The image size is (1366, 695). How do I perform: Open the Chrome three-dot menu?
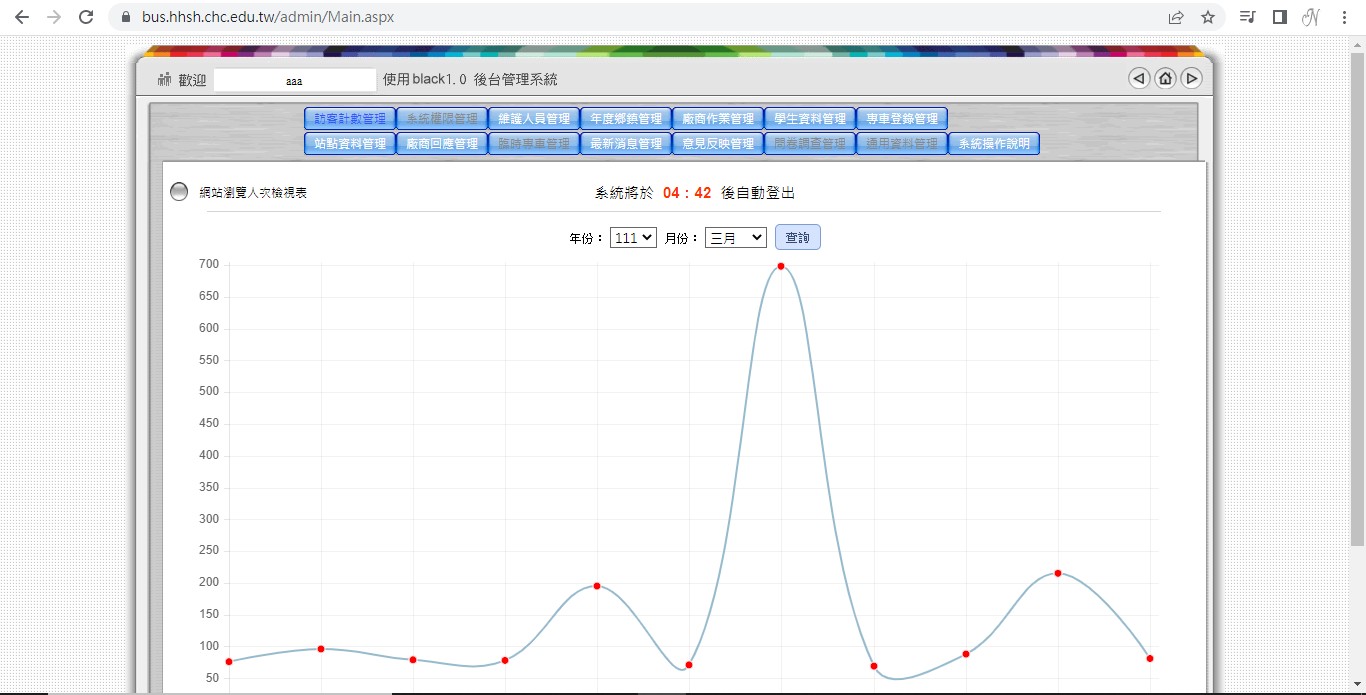coord(1343,17)
